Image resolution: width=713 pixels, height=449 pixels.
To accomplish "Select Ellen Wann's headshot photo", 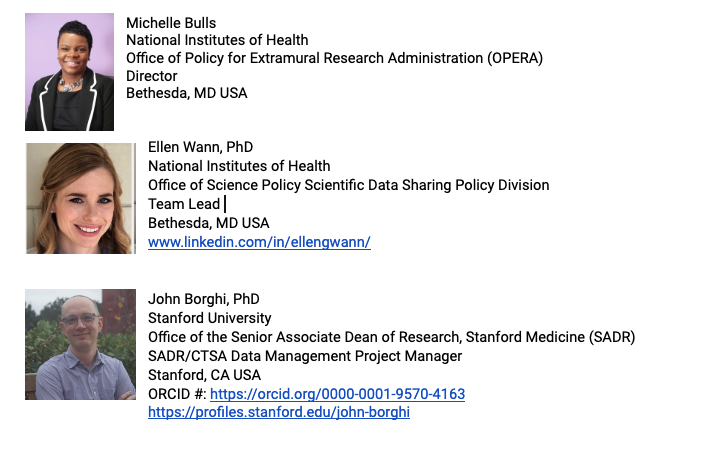I will point(81,198).
